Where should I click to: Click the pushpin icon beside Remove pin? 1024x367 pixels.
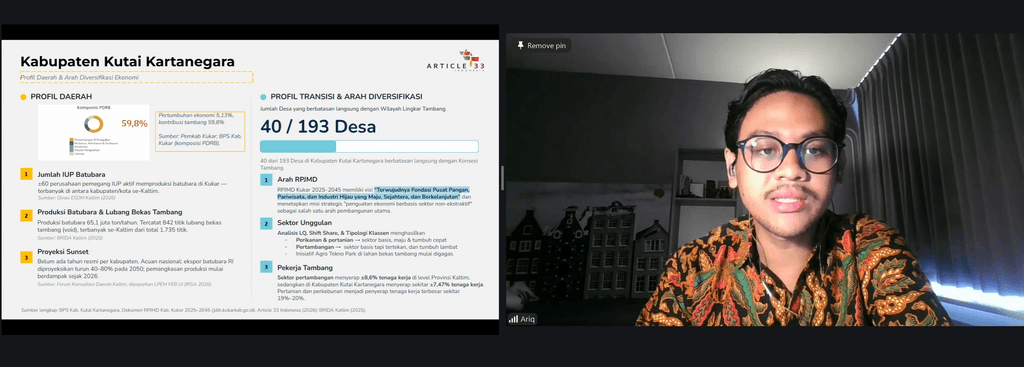pos(520,46)
